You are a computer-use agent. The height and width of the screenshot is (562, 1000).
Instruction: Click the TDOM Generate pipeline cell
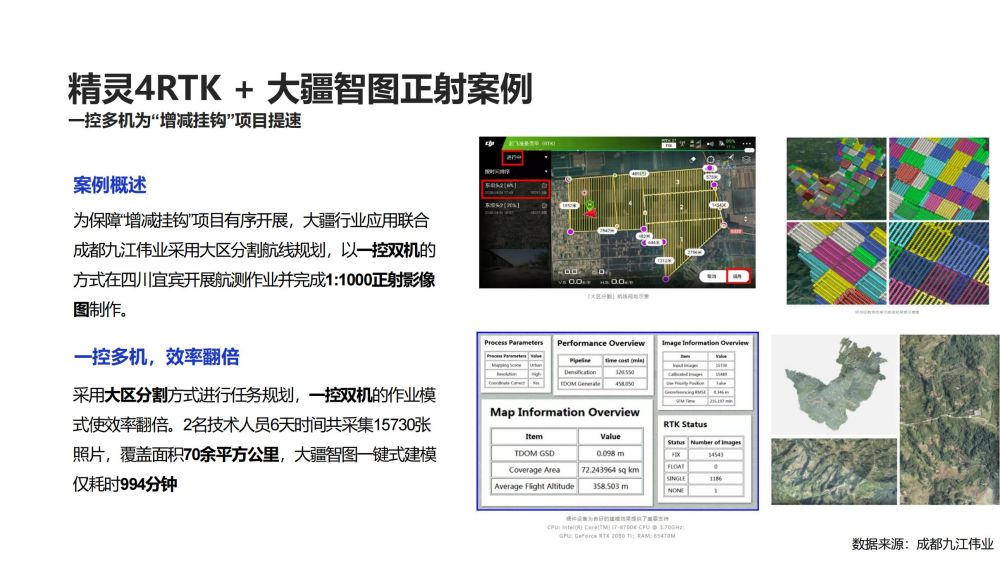pos(580,383)
